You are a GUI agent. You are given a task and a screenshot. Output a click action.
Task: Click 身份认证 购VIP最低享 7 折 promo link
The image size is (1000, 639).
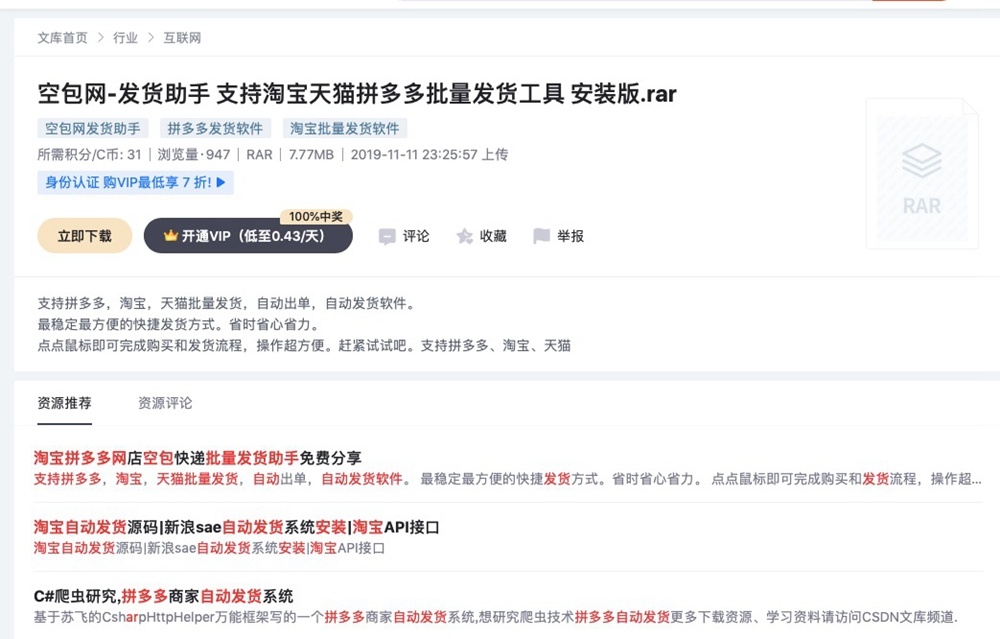coord(135,182)
